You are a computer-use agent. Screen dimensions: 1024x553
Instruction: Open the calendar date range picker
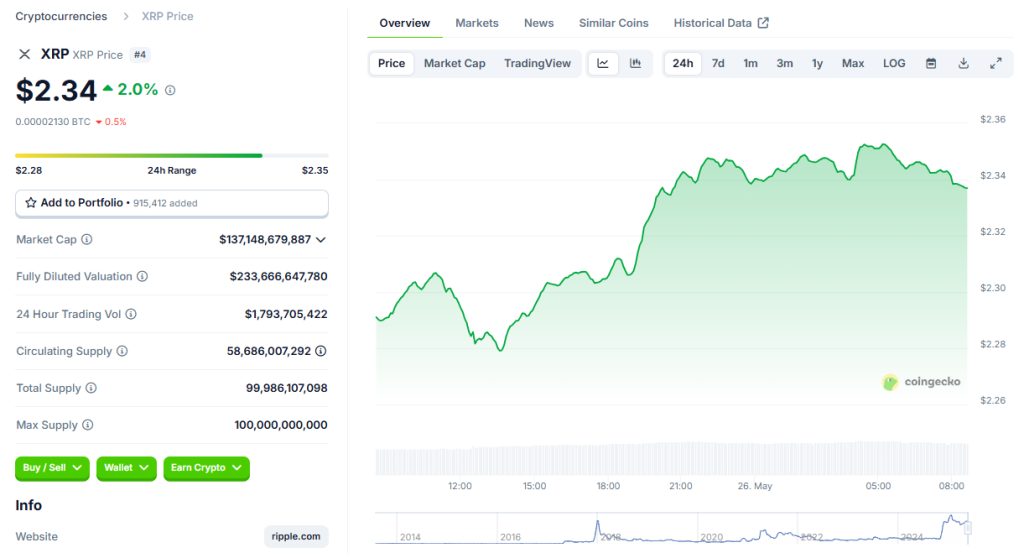(x=931, y=63)
